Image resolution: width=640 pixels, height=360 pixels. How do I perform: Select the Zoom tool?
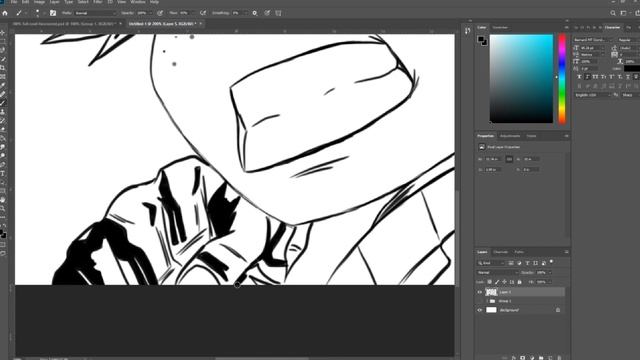[x=3, y=209]
